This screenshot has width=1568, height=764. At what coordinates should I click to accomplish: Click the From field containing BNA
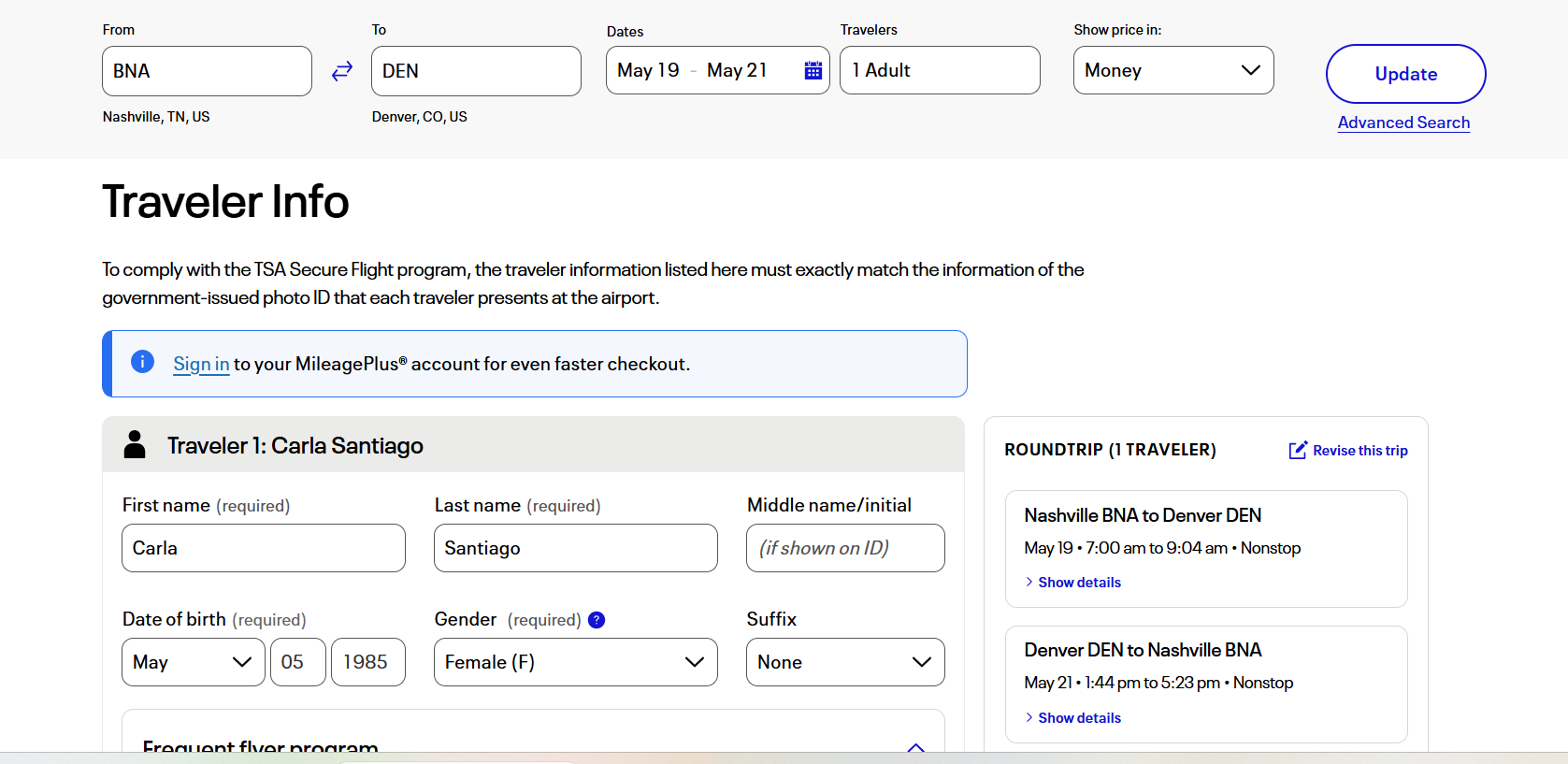(x=207, y=71)
